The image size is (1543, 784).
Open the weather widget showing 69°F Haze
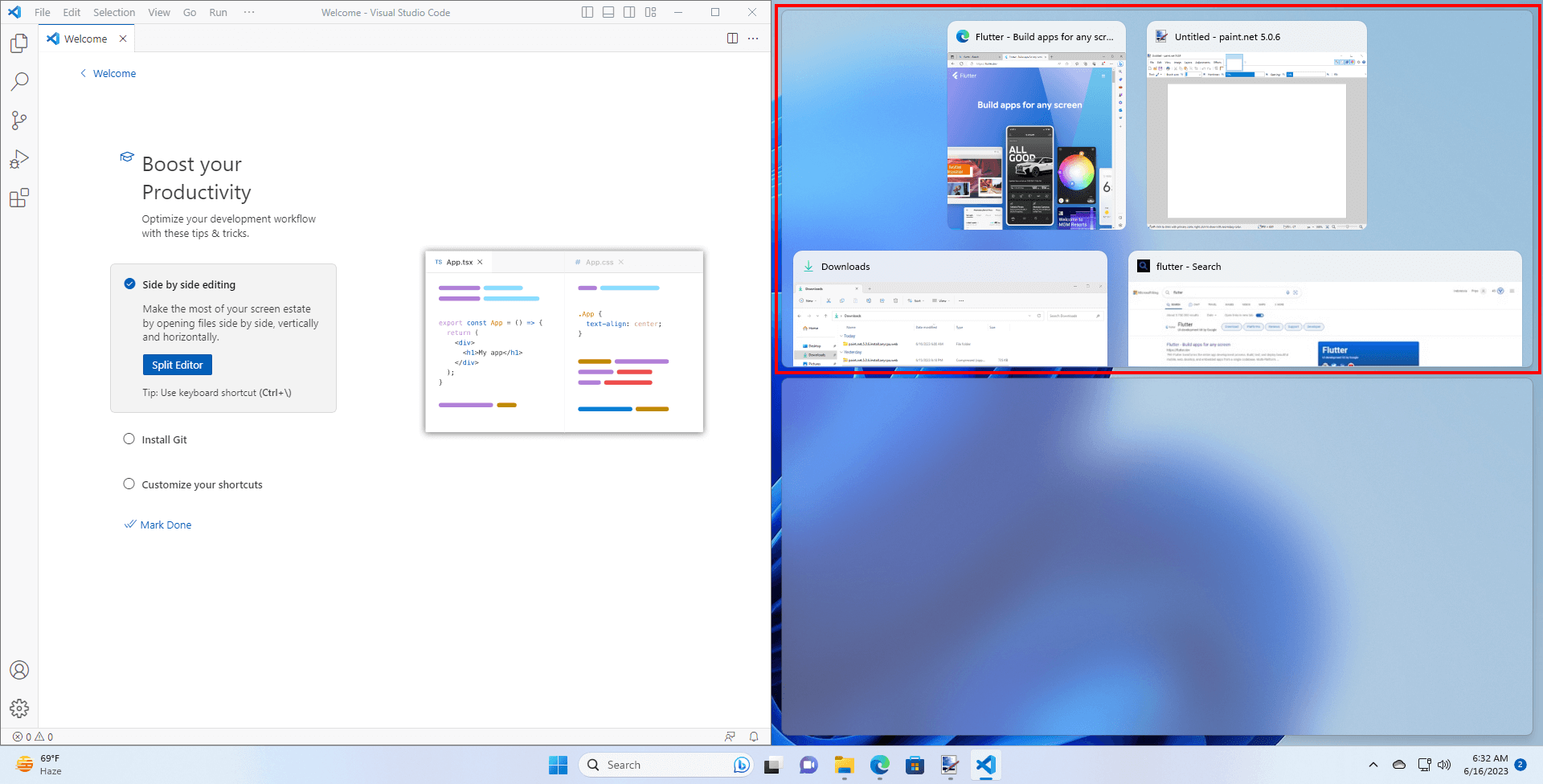click(39, 765)
